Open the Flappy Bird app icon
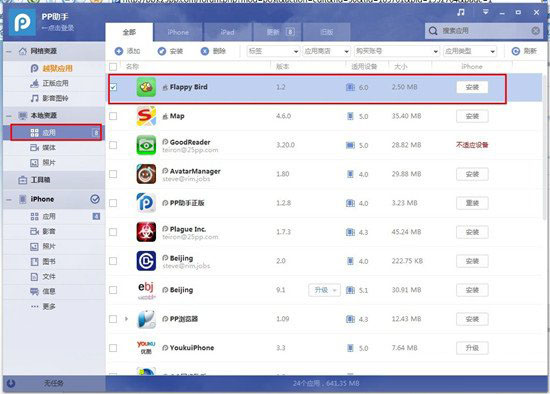550x394 pixels. point(146,87)
